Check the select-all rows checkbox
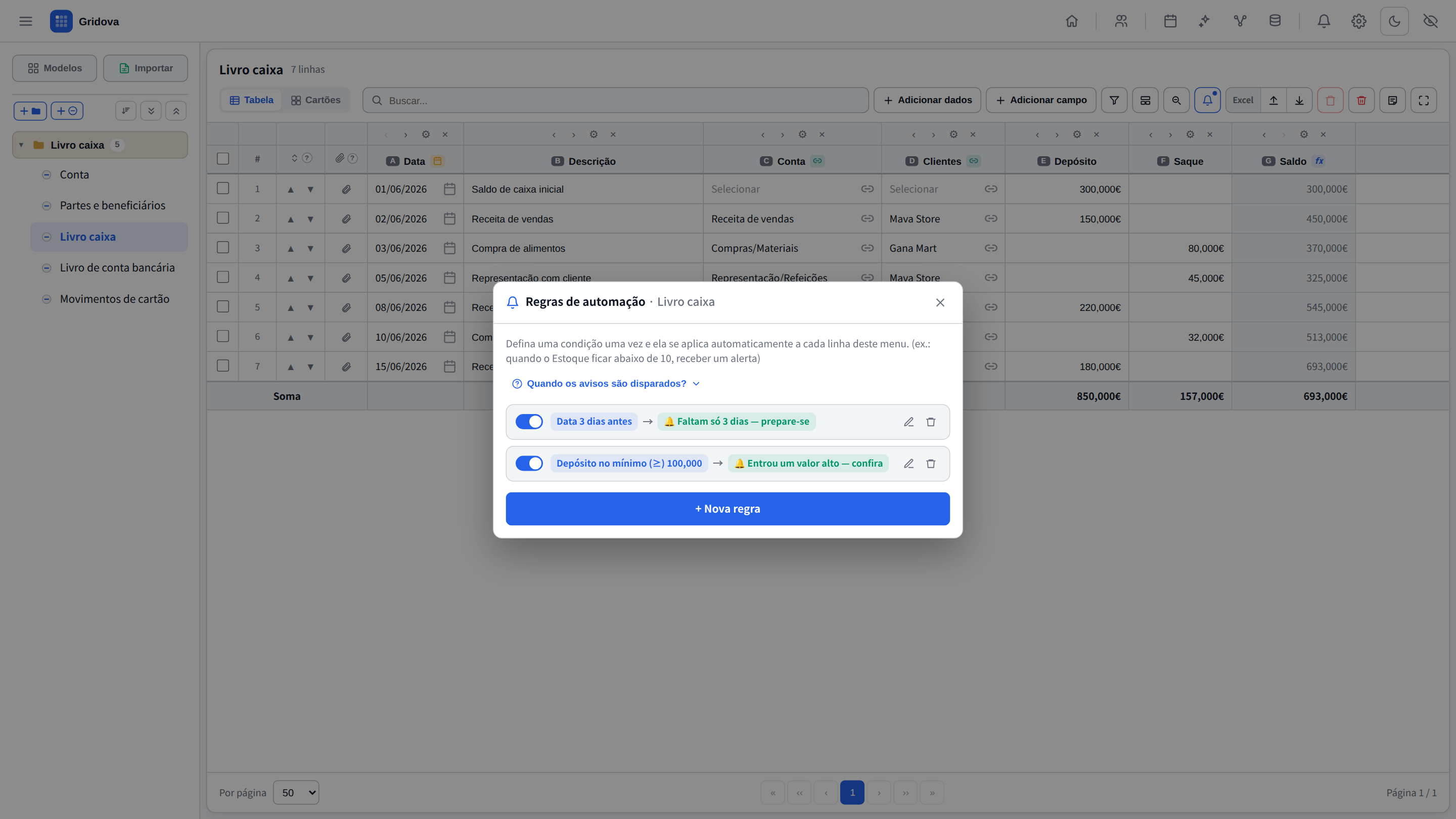 (222, 159)
